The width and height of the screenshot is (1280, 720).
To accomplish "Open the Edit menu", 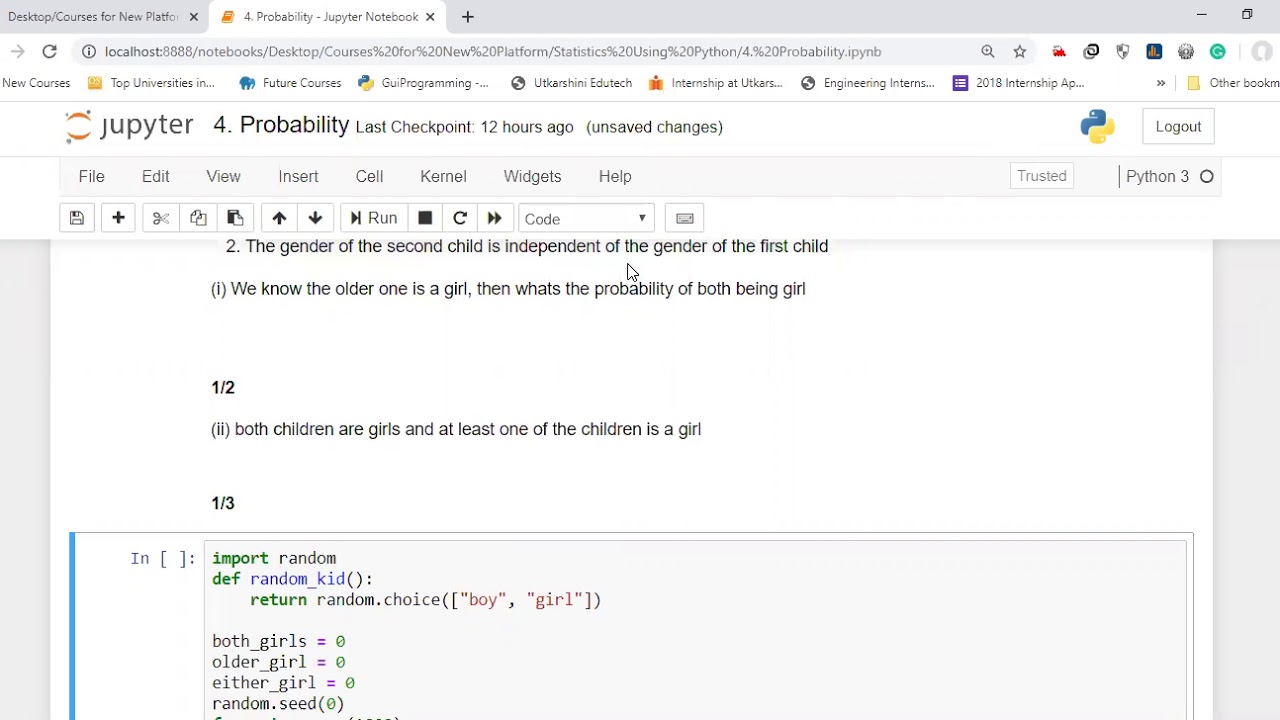I will point(155,176).
